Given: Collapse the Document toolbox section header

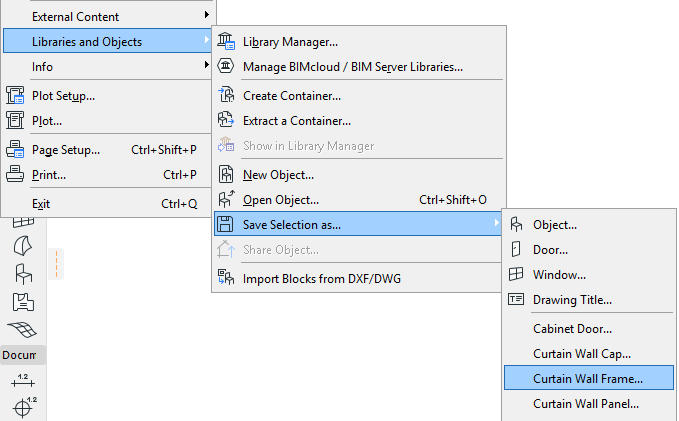Looking at the screenshot, I should pyautogui.click(x=20, y=355).
